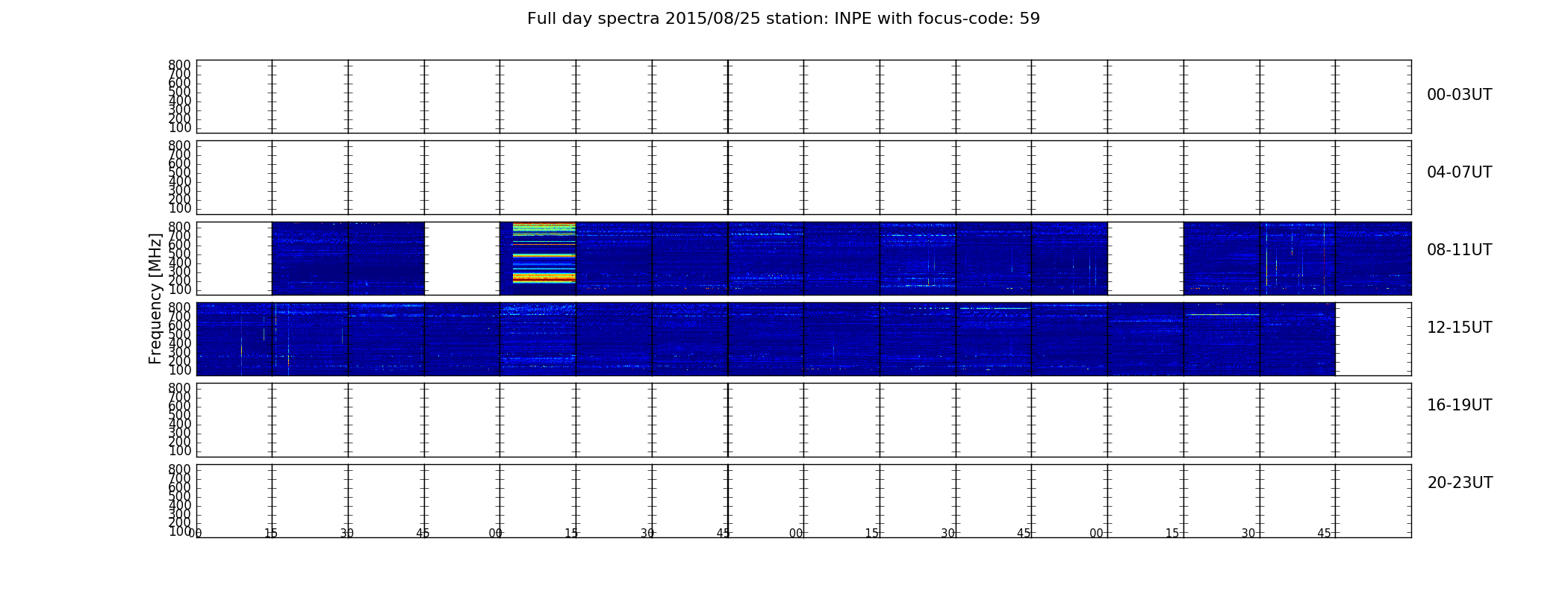The width and height of the screenshot is (1568, 597).
Task: Click the bright banded spectrum block in 08-11UT panel
Action: [544, 253]
